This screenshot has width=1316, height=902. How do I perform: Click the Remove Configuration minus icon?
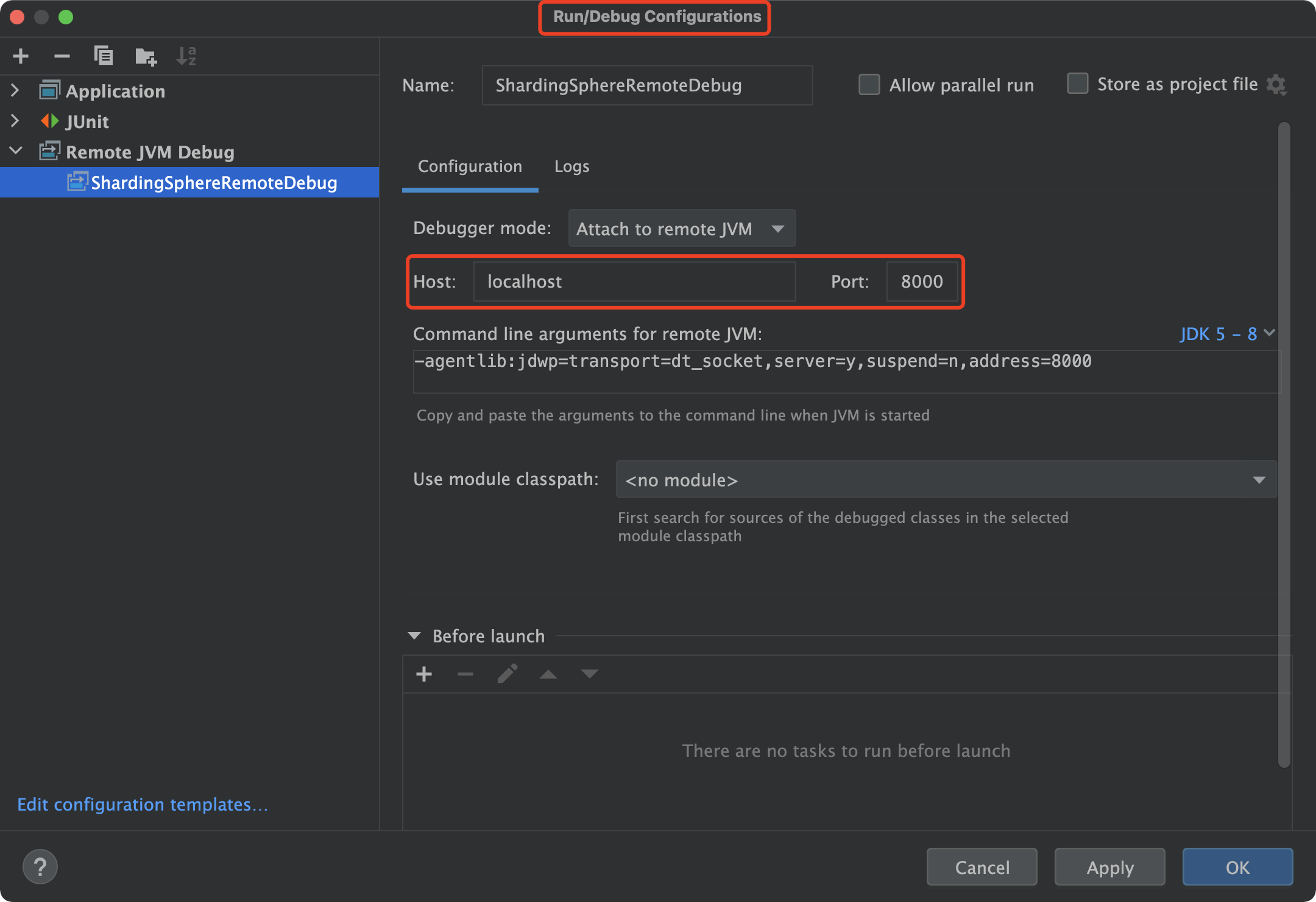pyautogui.click(x=62, y=56)
